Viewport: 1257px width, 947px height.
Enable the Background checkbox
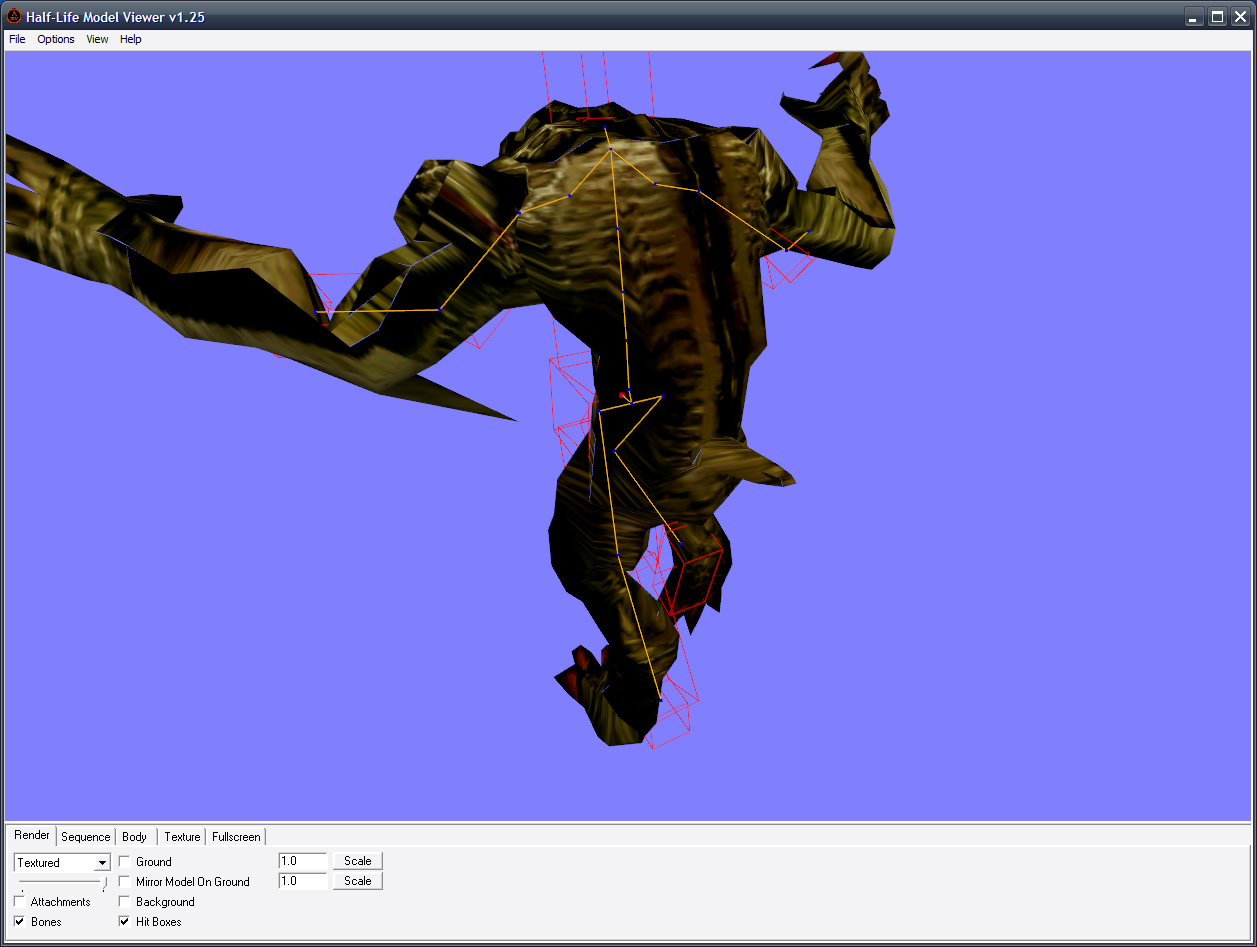pyautogui.click(x=124, y=901)
